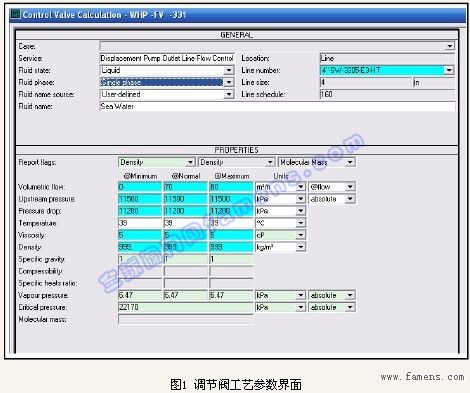This screenshot has height=393, width=470.
Task: Expand the Fluid name source dropdown
Action: point(229,94)
